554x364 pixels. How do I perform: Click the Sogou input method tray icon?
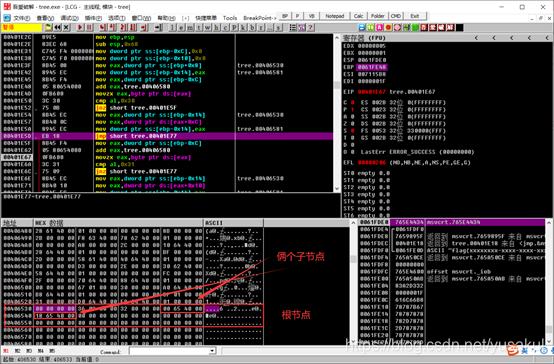512,351
